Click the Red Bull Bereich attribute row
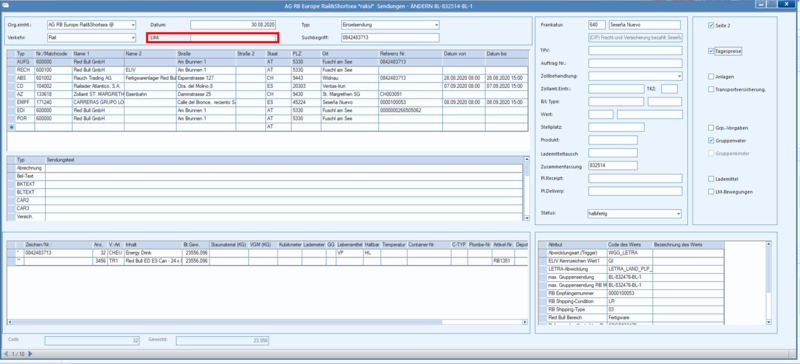The height and width of the screenshot is (364, 800). 632,318
